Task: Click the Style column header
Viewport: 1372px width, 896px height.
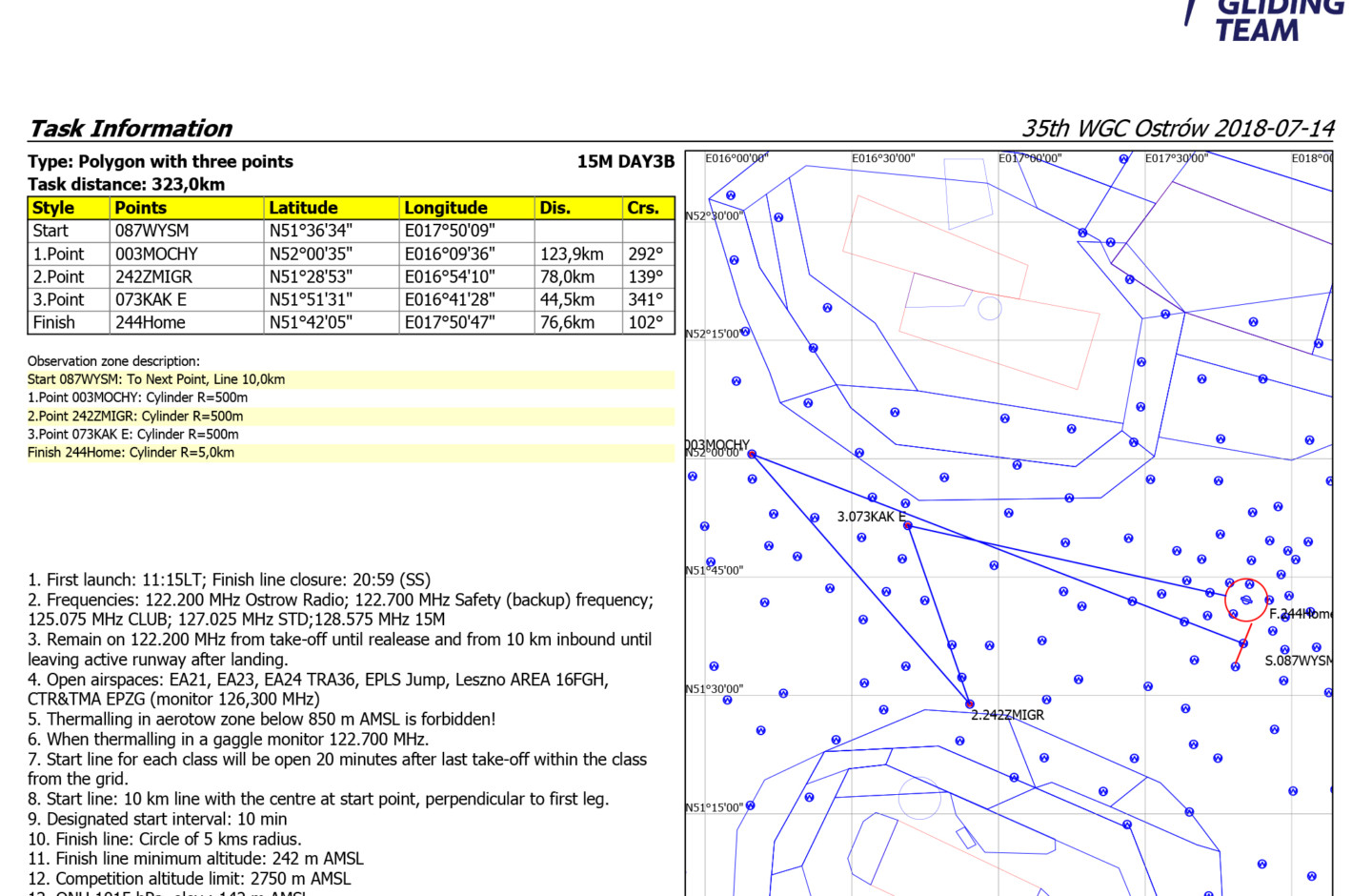Action: tap(53, 208)
